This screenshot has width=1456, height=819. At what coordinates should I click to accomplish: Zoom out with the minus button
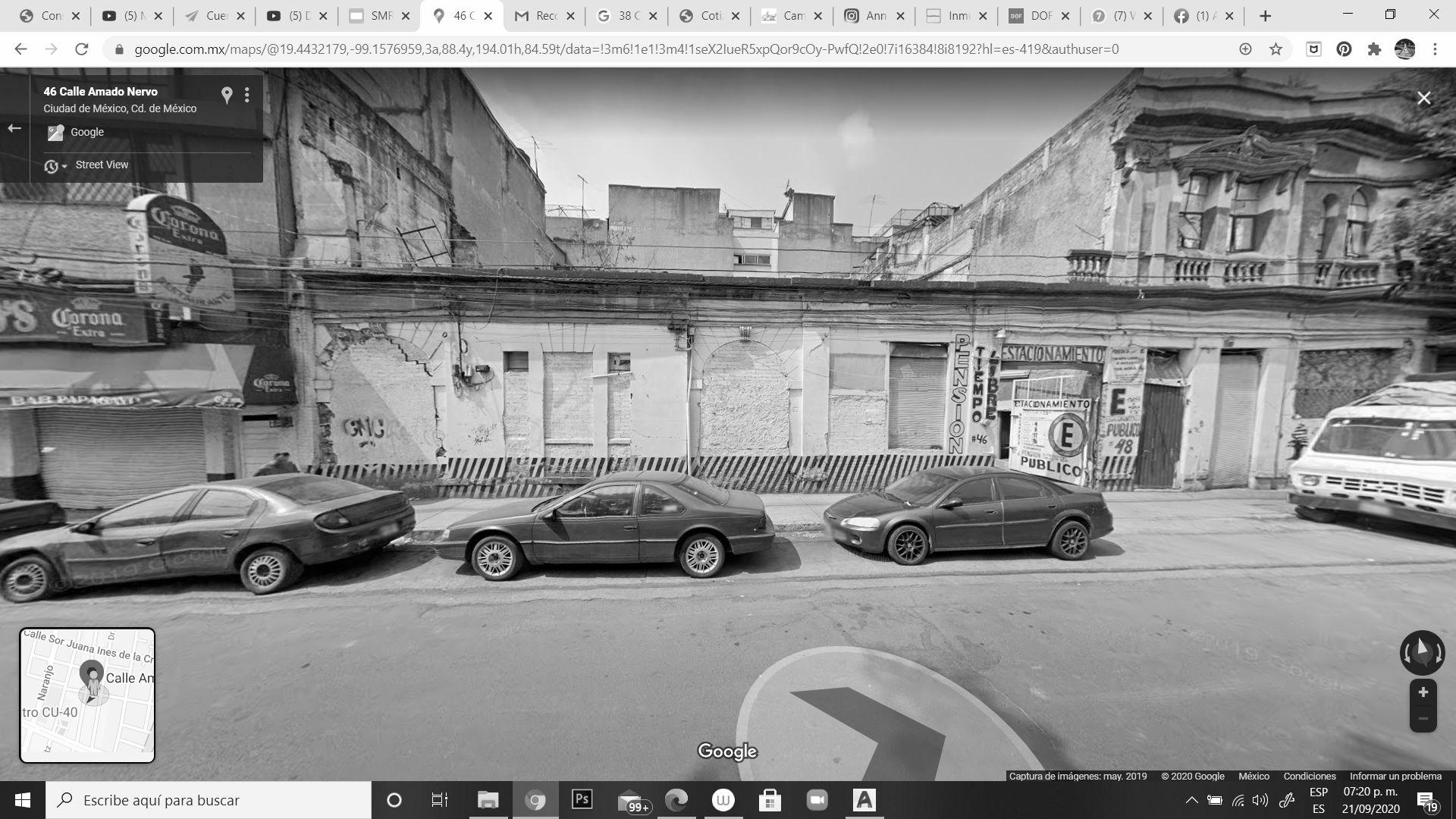(1423, 719)
